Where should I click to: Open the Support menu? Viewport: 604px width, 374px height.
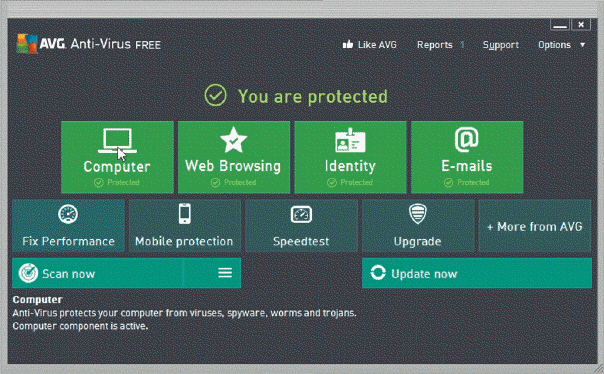(x=501, y=45)
